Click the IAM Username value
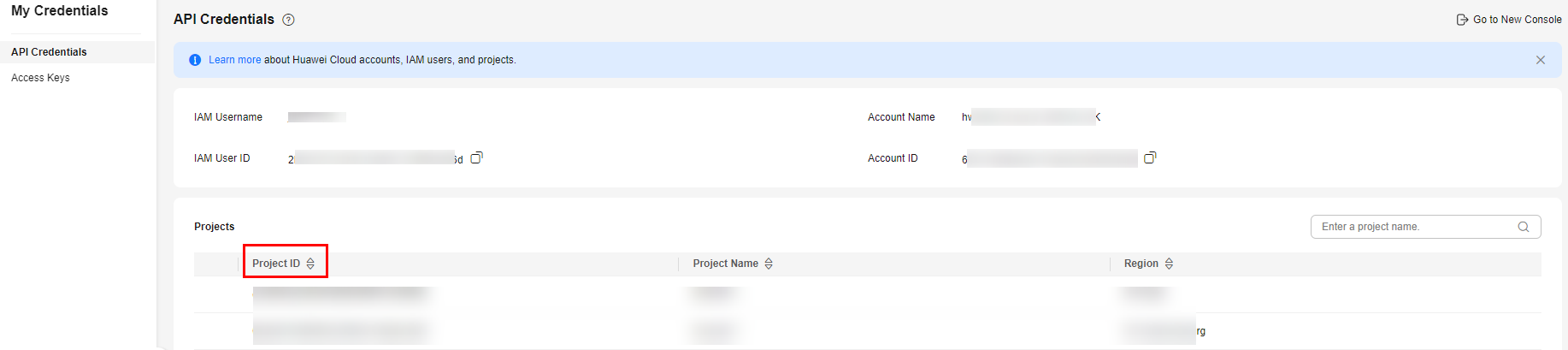 (x=316, y=117)
